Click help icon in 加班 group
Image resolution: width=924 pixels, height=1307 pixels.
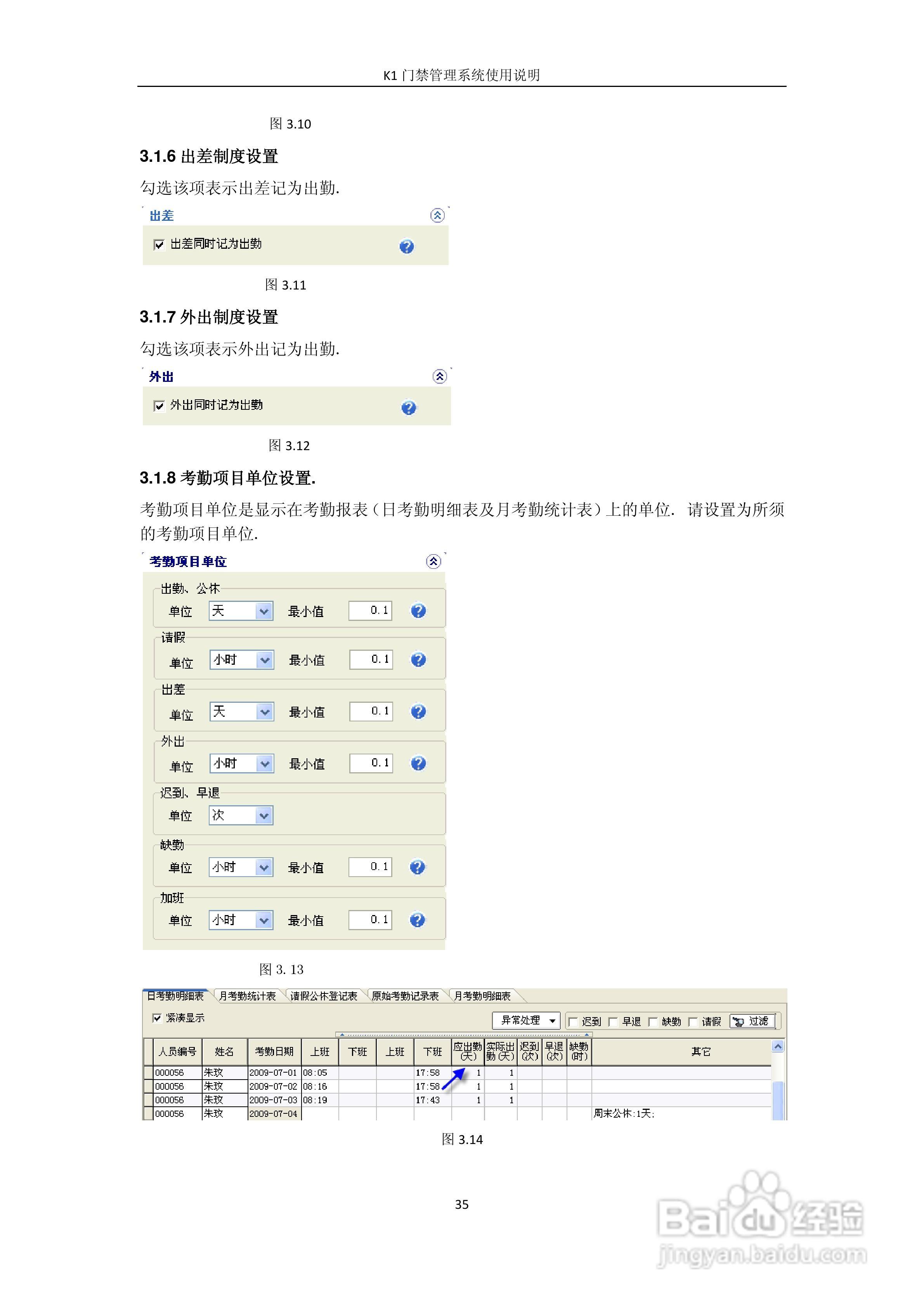pyautogui.click(x=417, y=920)
